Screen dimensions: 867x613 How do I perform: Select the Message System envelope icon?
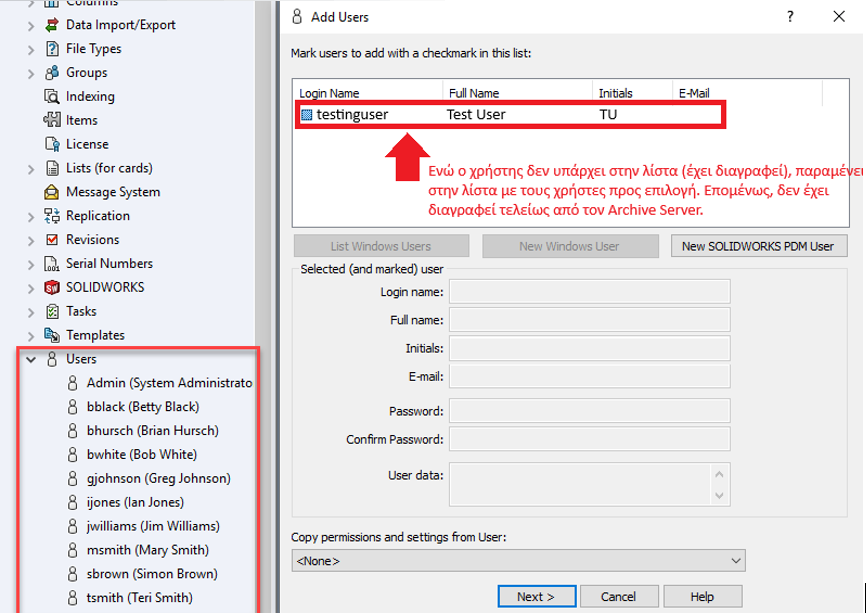[x=52, y=192]
